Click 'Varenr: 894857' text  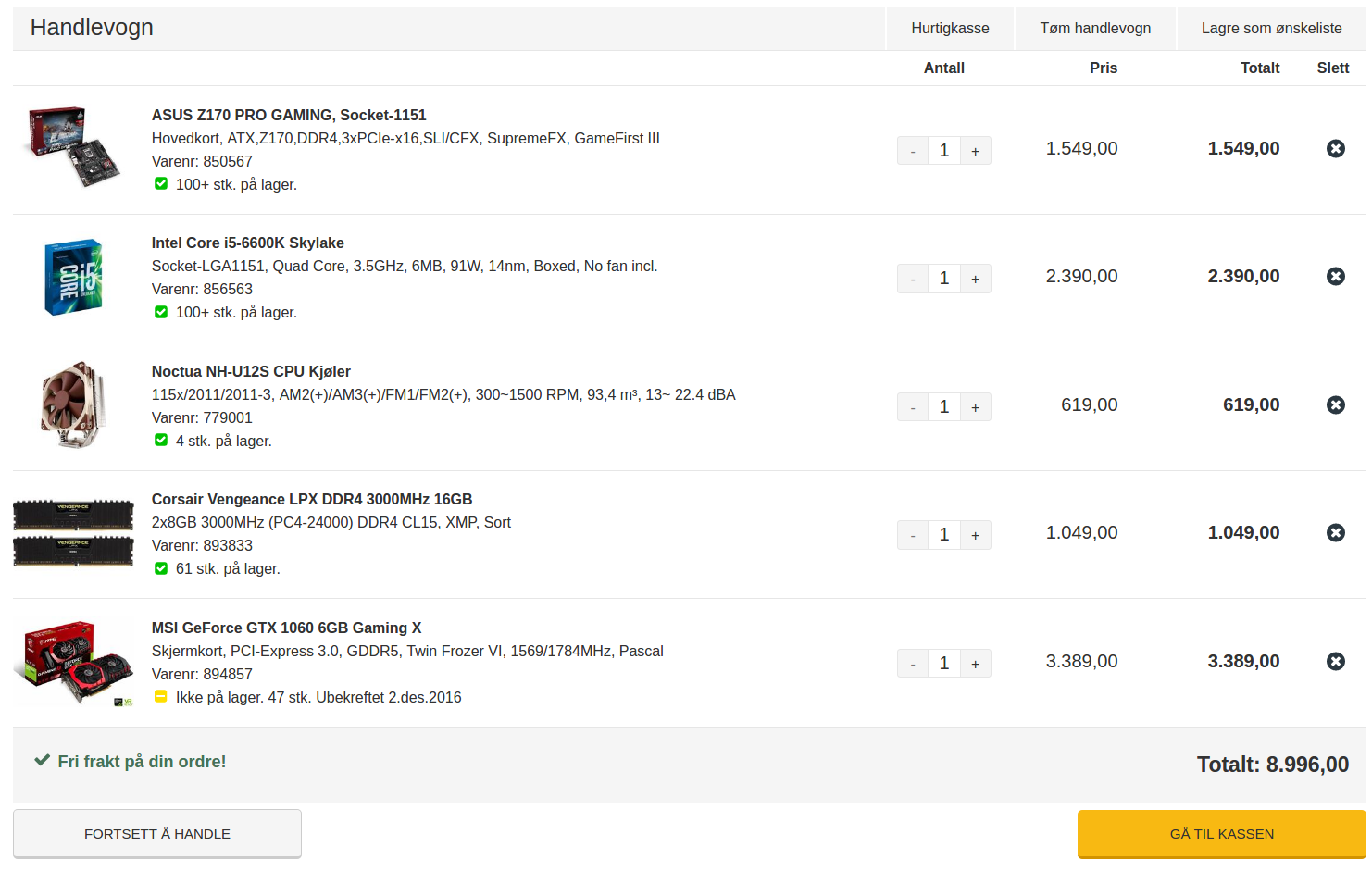202,674
